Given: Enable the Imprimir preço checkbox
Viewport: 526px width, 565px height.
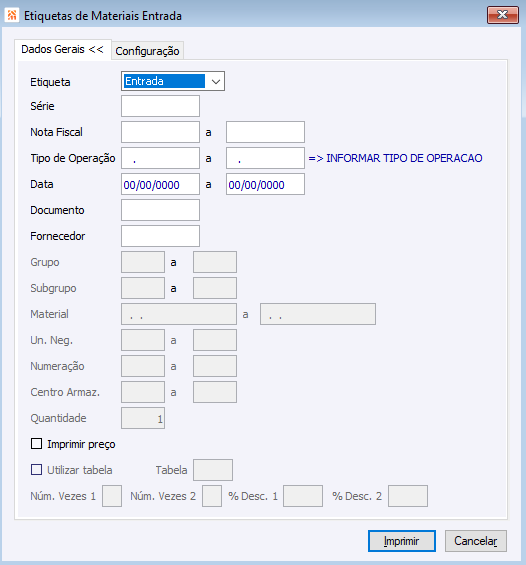Looking at the screenshot, I should [x=36, y=444].
